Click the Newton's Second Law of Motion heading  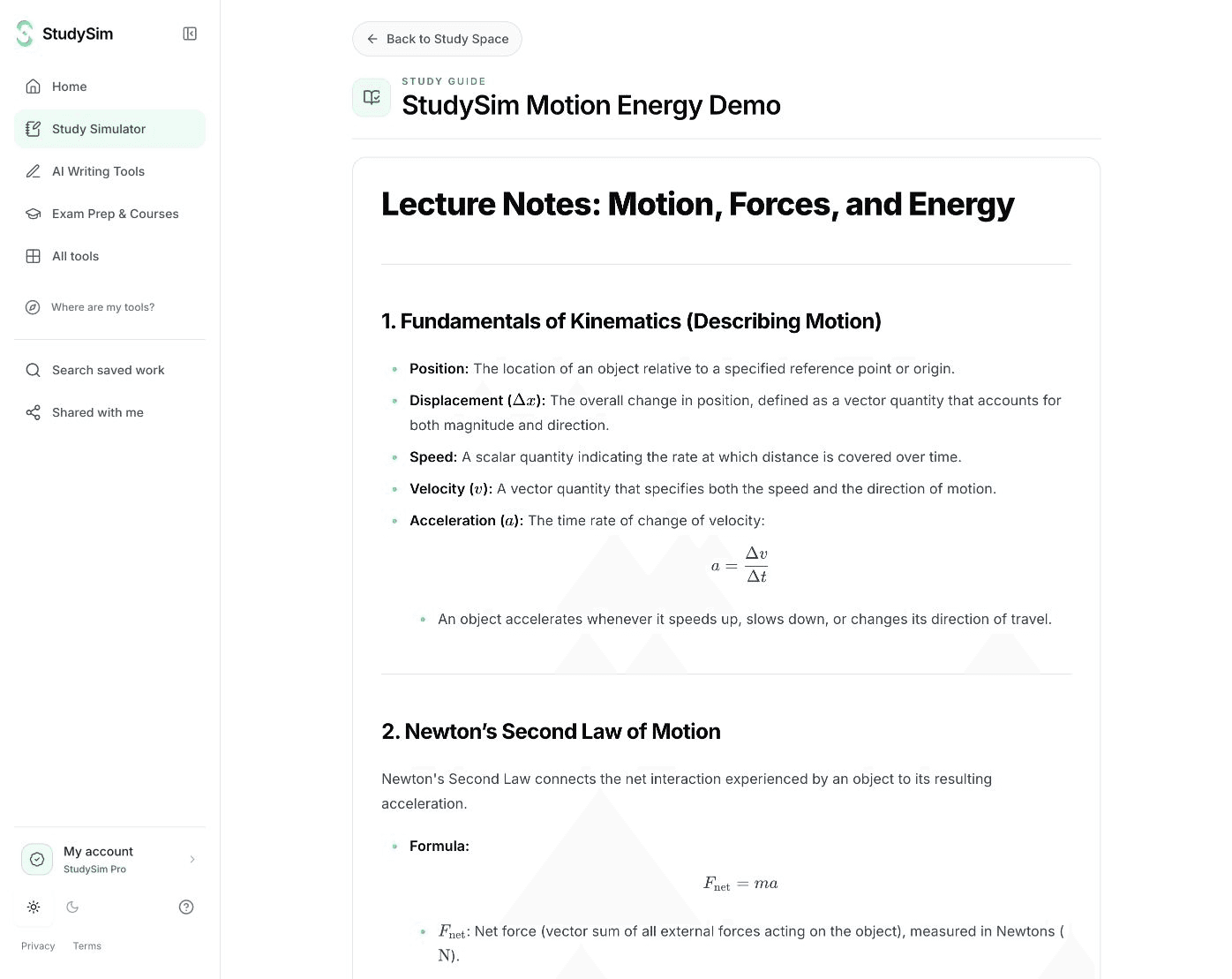(x=551, y=732)
